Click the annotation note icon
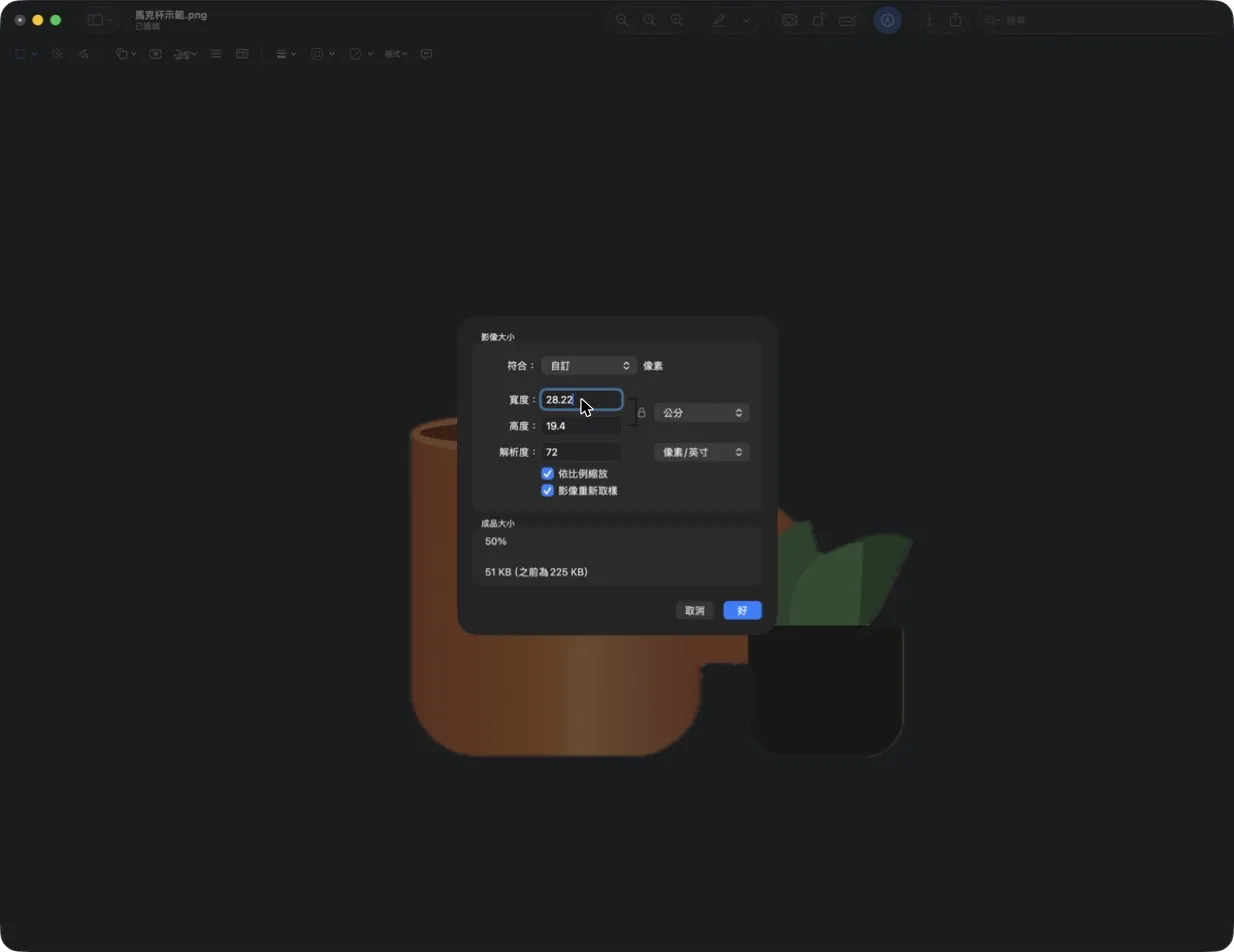Image resolution: width=1234 pixels, height=952 pixels. coord(427,54)
